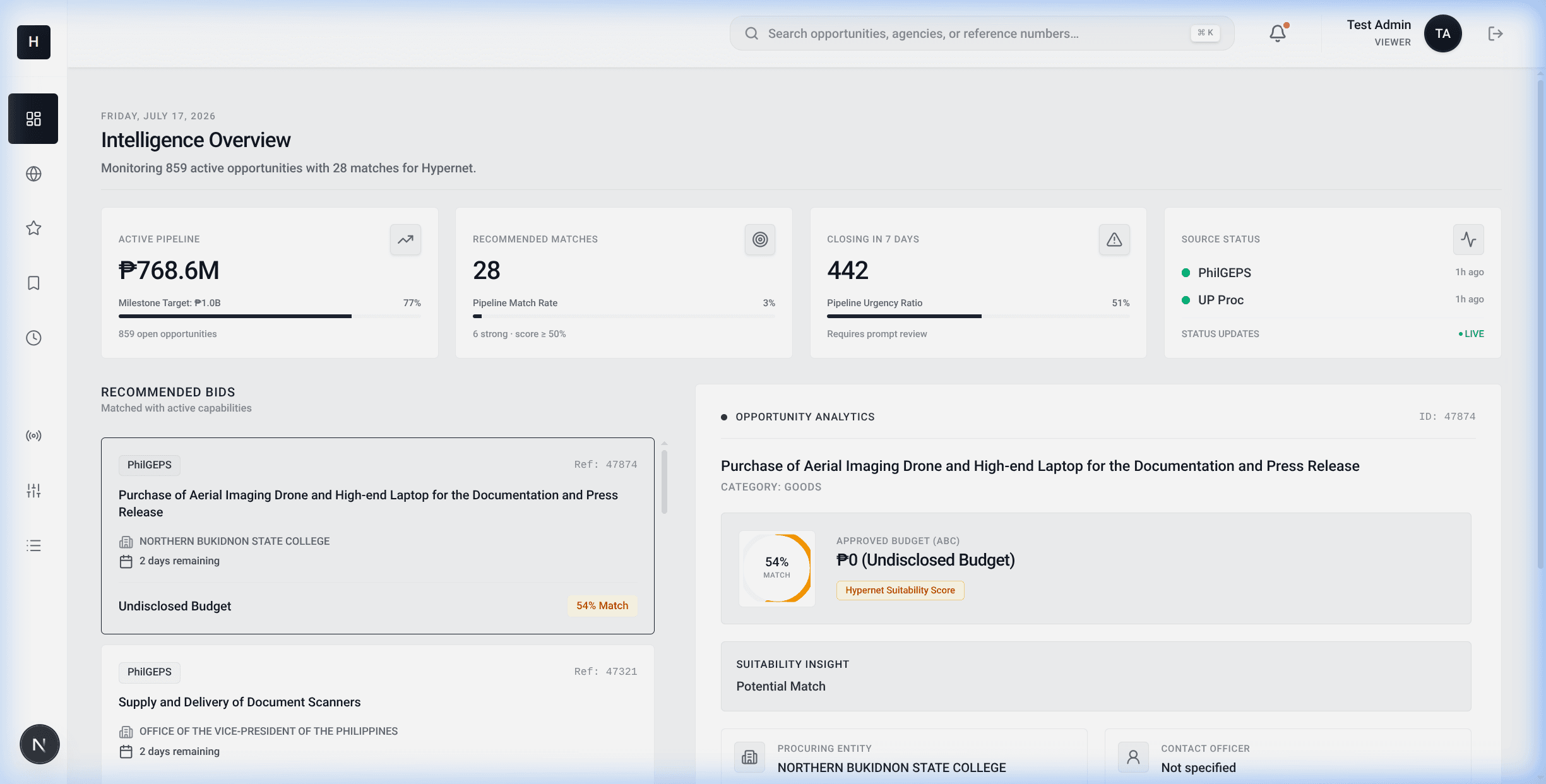
Task: Click the Contact Officer person icon
Action: coord(1133,757)
